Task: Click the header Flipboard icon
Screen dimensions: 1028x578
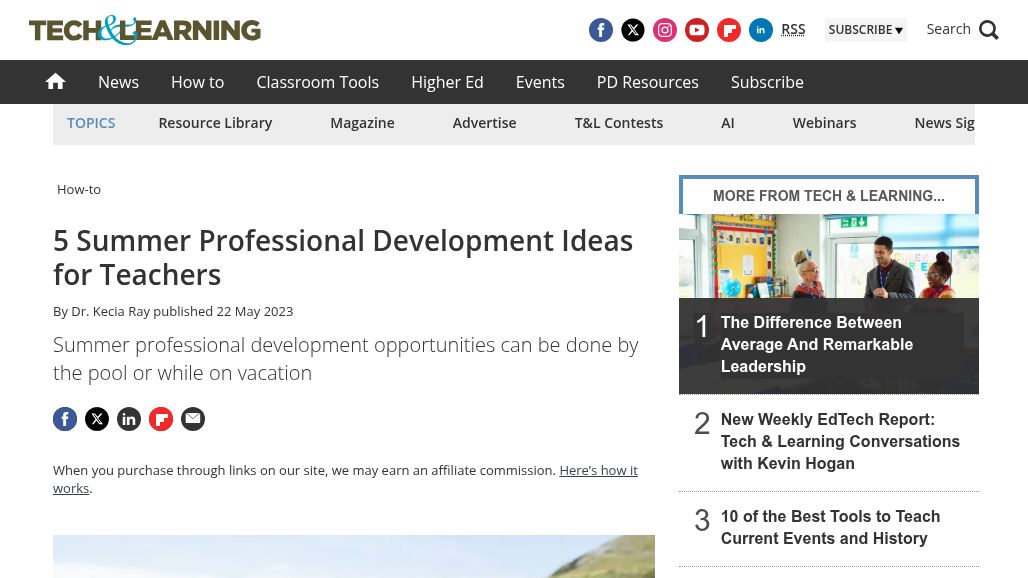Action: click(729, 30)
